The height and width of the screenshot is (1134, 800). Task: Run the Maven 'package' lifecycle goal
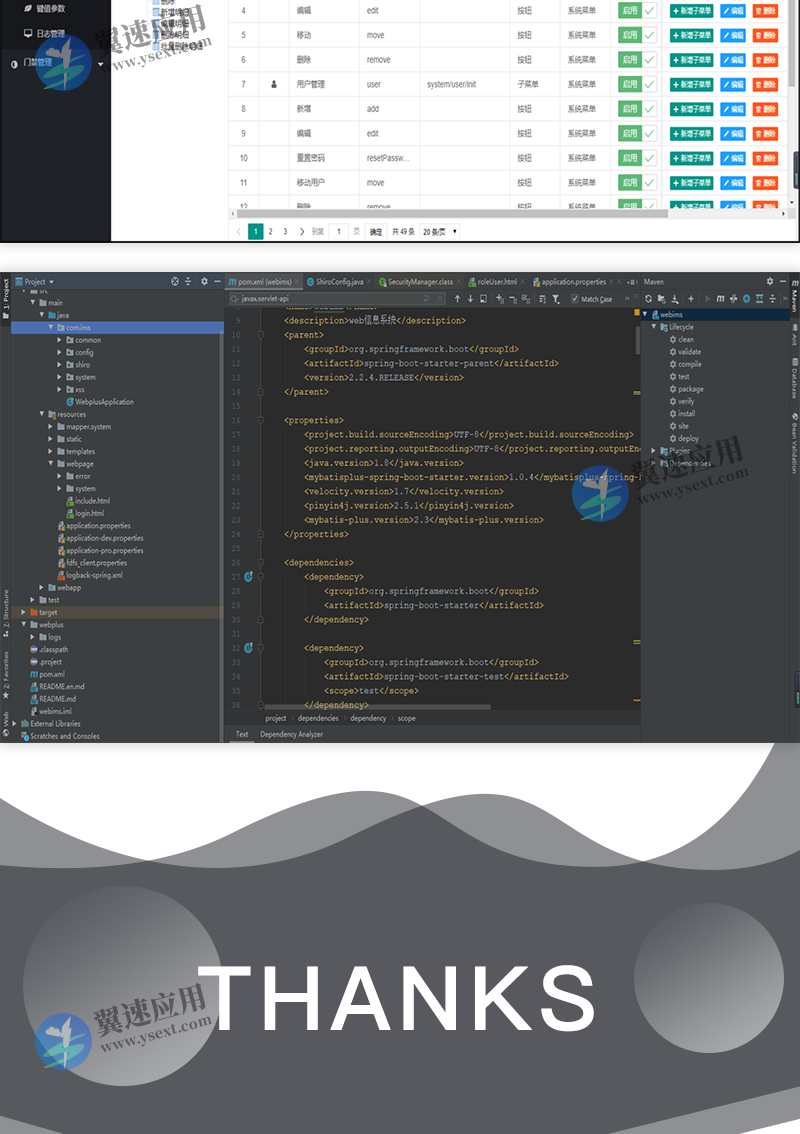(x=690, y=389)
